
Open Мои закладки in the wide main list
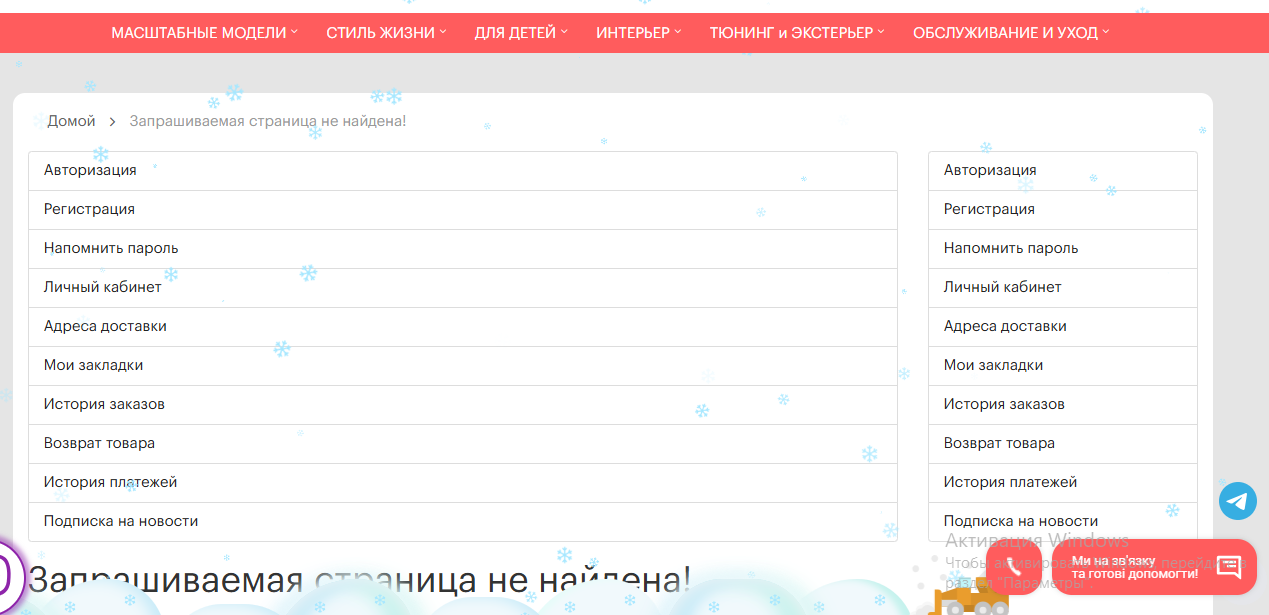tap(463, 366)
